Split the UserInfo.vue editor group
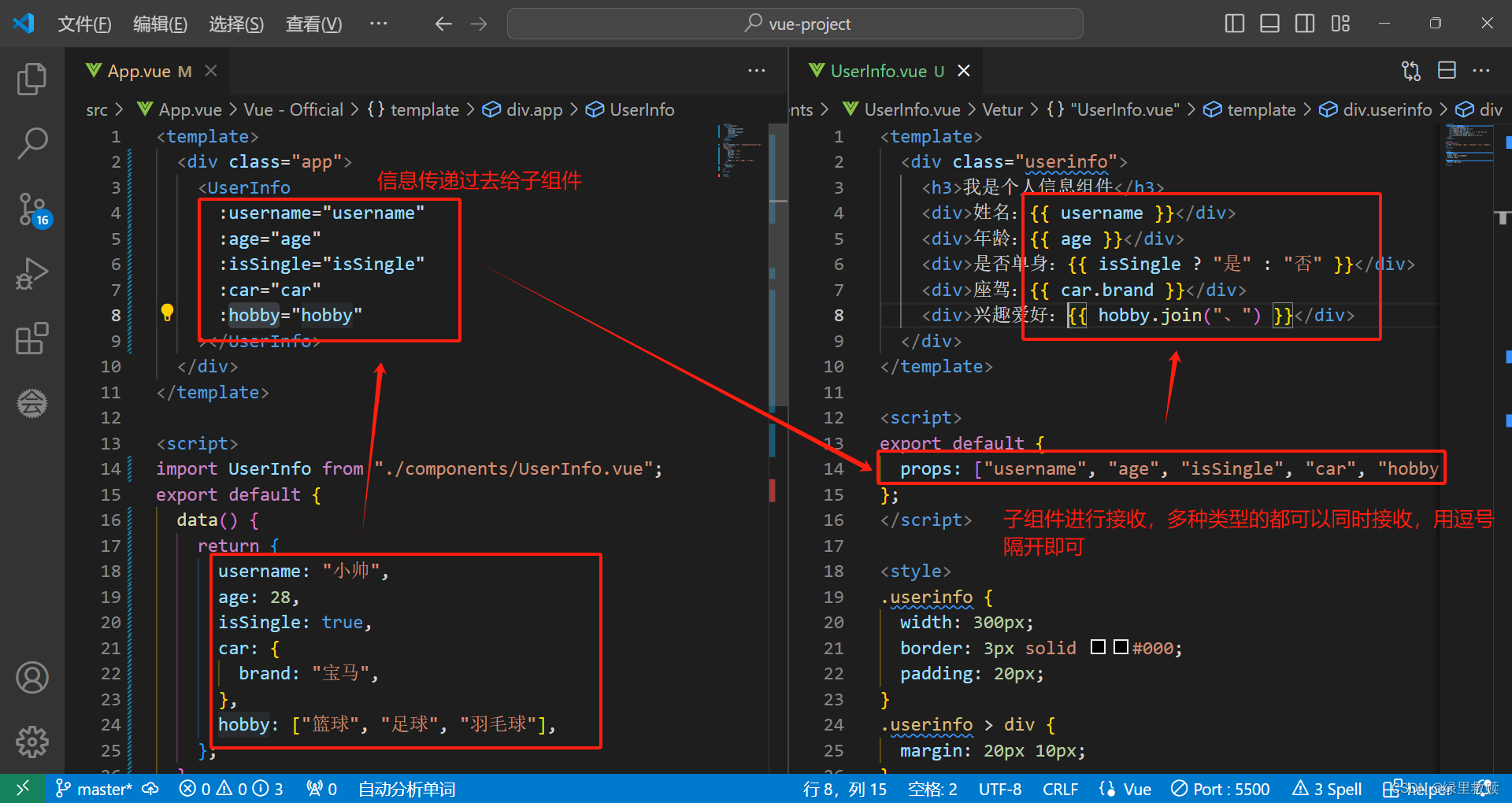The image size is (1512, 803). (1447, 70)
